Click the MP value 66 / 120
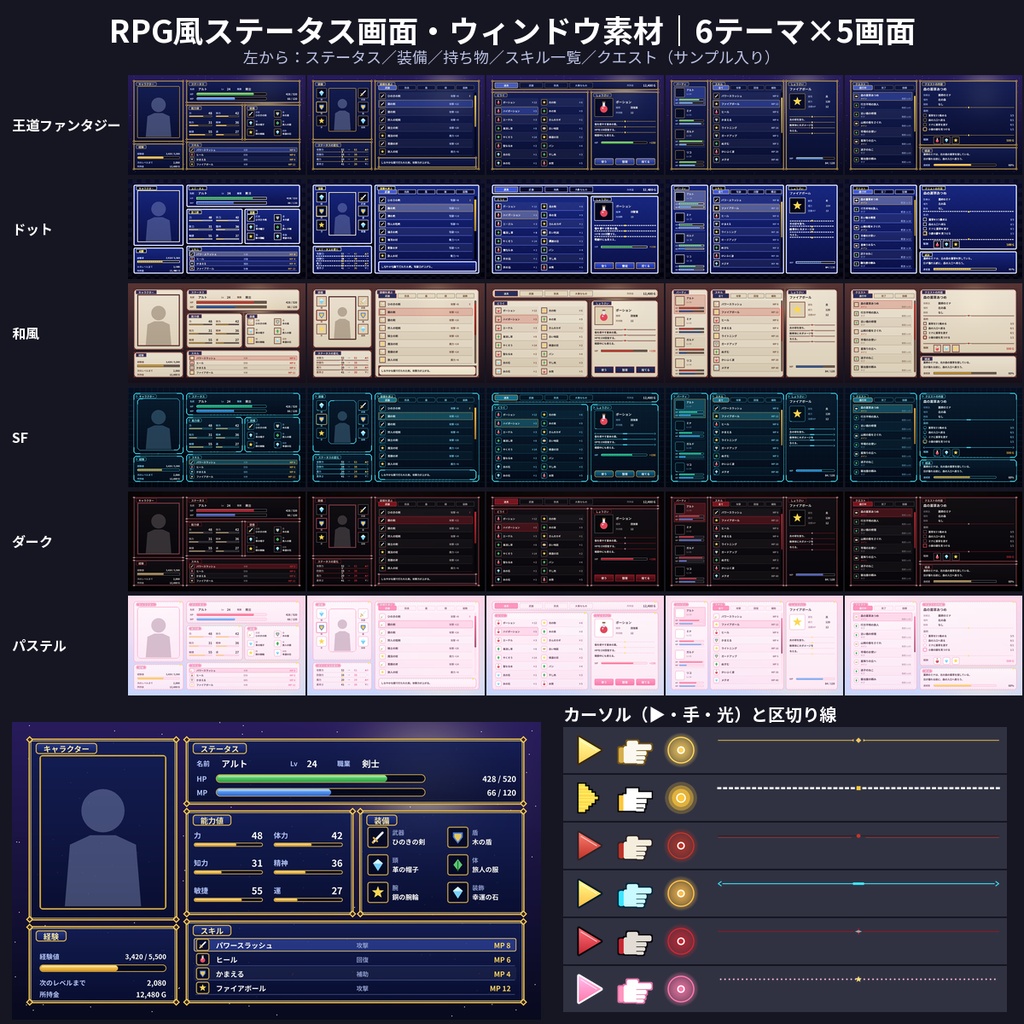1024x1024 pixels. [x=501, y=792]
